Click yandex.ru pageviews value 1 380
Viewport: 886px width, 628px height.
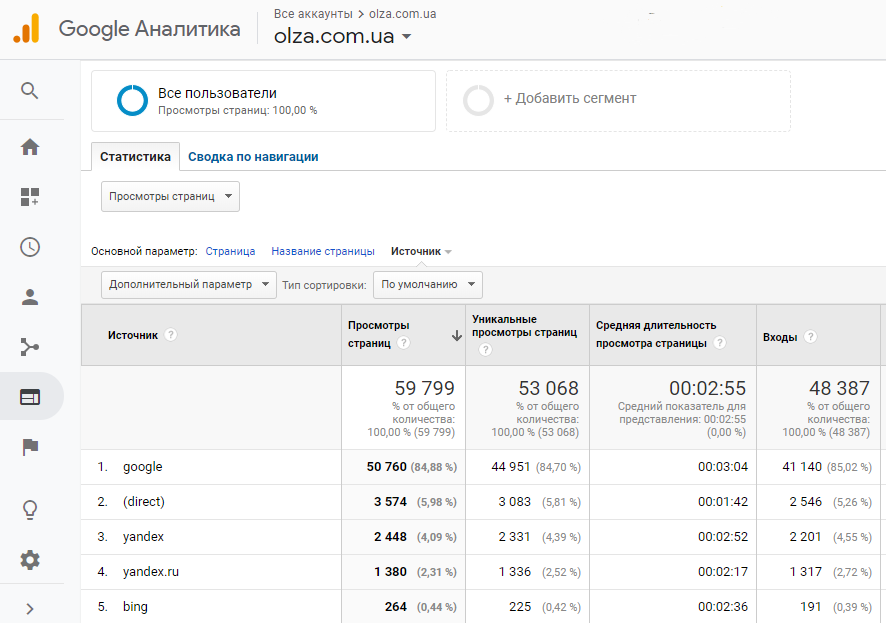390,572
